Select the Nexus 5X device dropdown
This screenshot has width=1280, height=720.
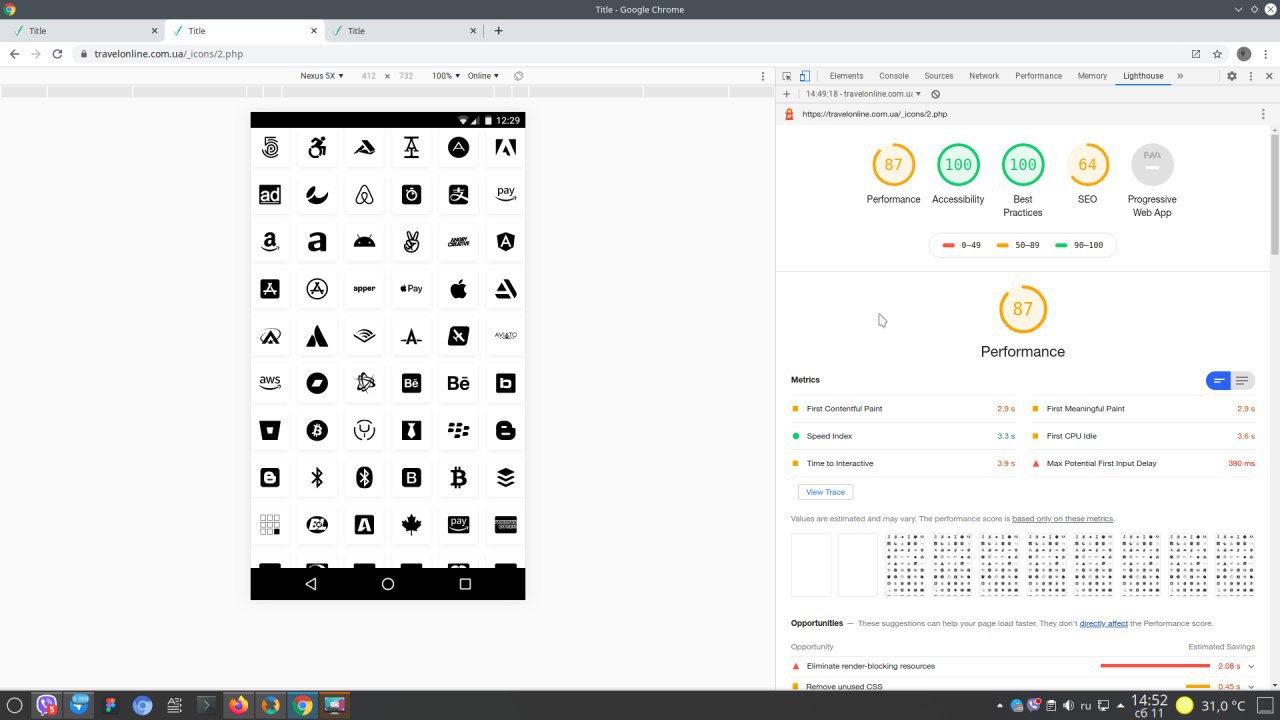tap(322, 76)
